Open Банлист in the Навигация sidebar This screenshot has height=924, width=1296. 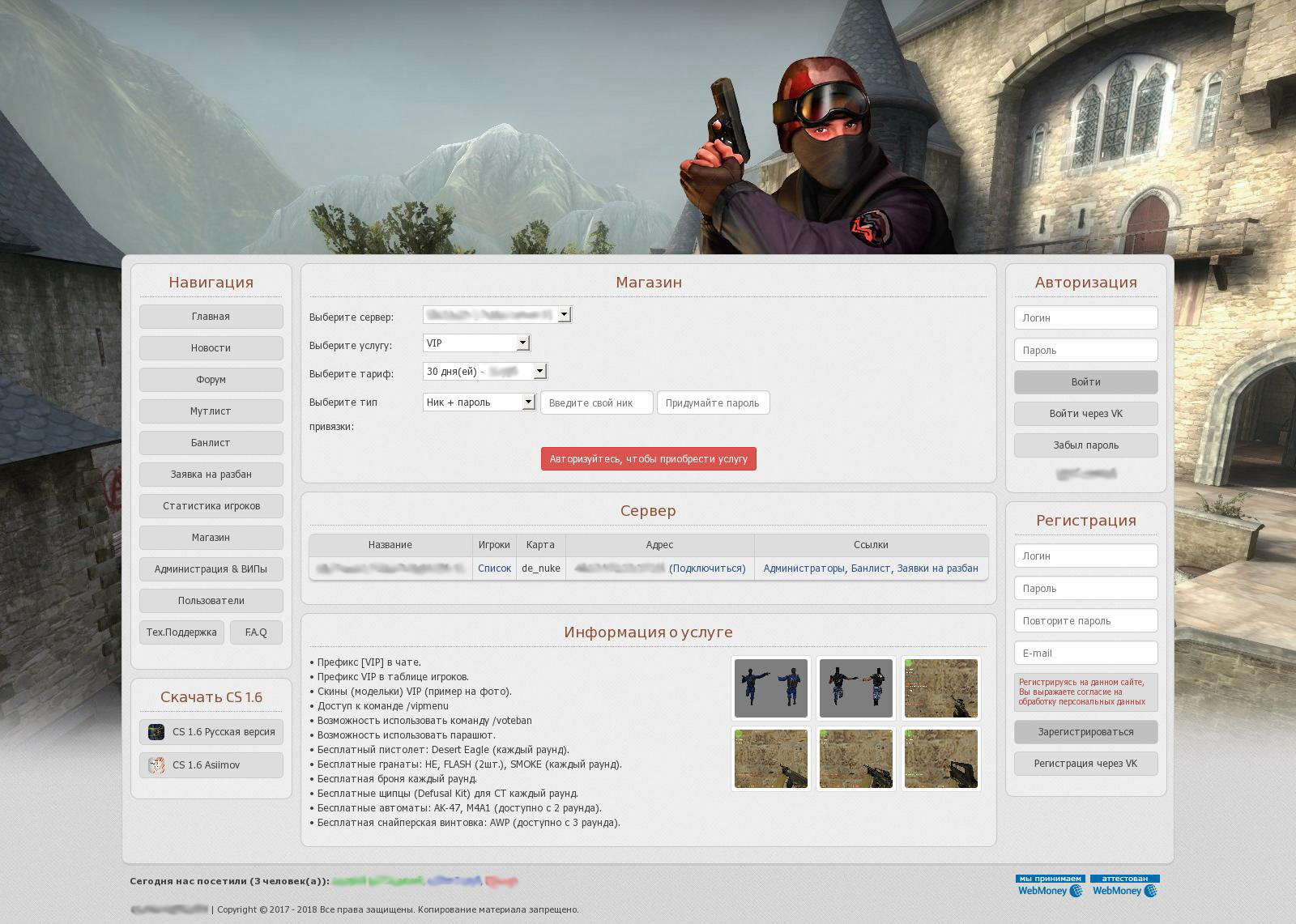[x=211, y=443]
